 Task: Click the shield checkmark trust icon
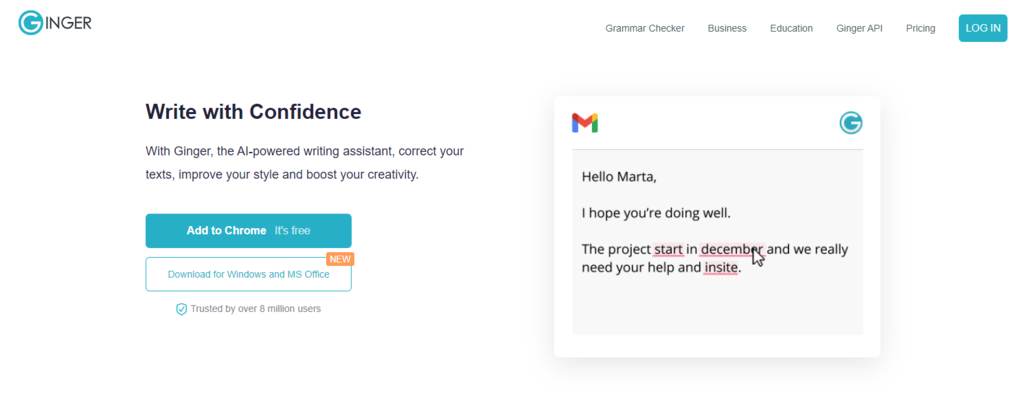coord(181,309)
